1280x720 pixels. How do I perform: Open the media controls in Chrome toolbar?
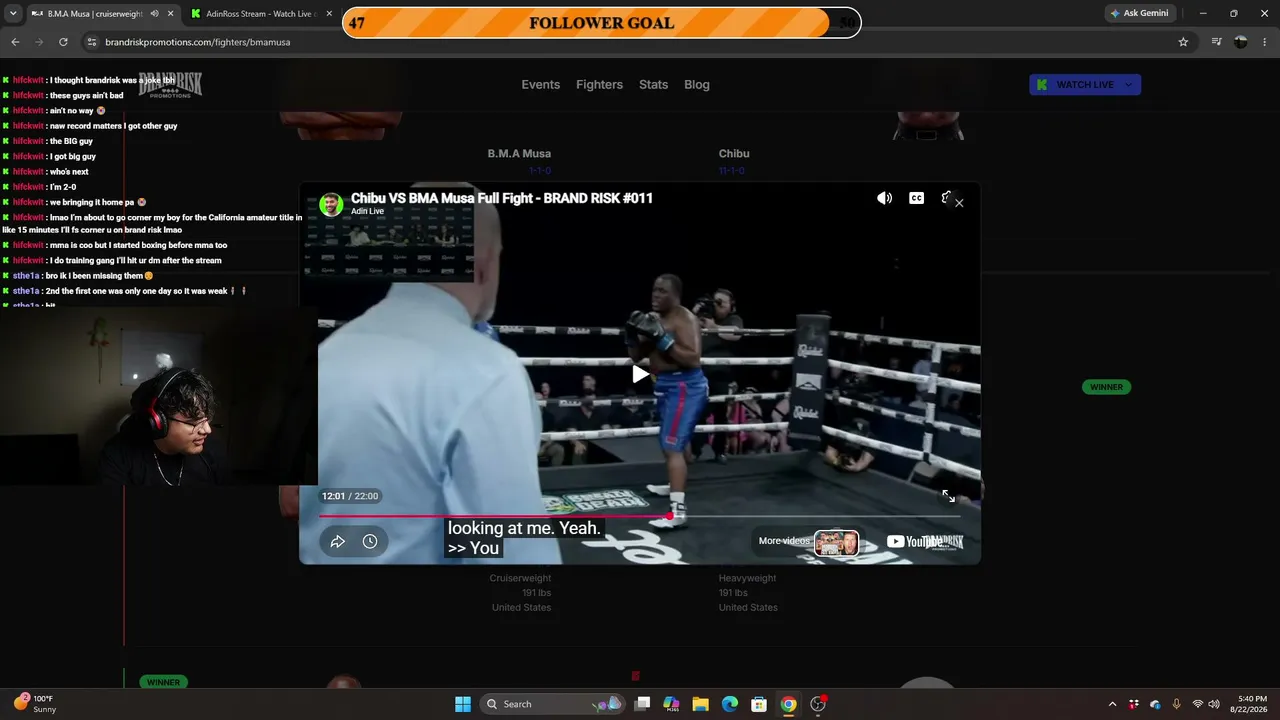pos(1216,42)
